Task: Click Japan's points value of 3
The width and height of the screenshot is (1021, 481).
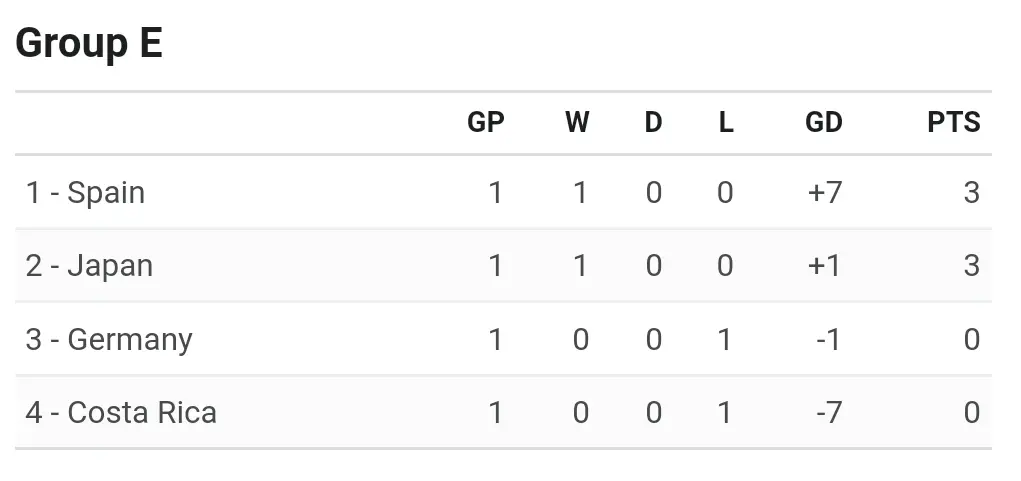Action: click(971, 266)
